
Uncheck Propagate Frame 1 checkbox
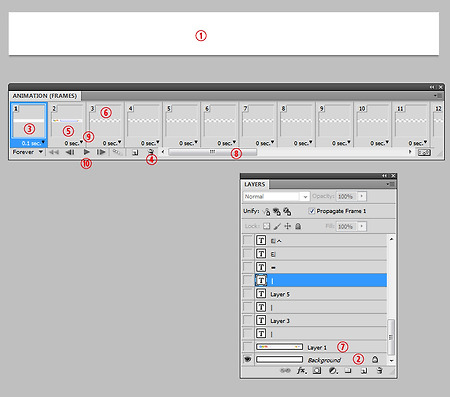(x=312, y=211)
